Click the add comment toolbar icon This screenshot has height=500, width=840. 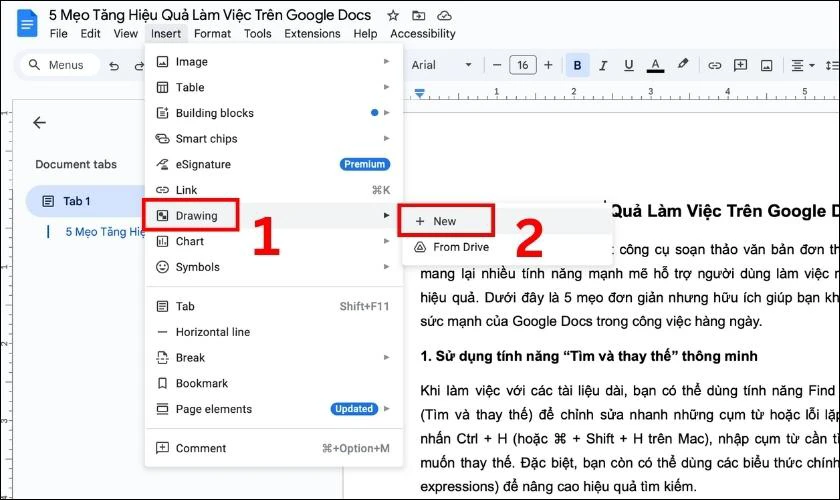tap(740, 65)
